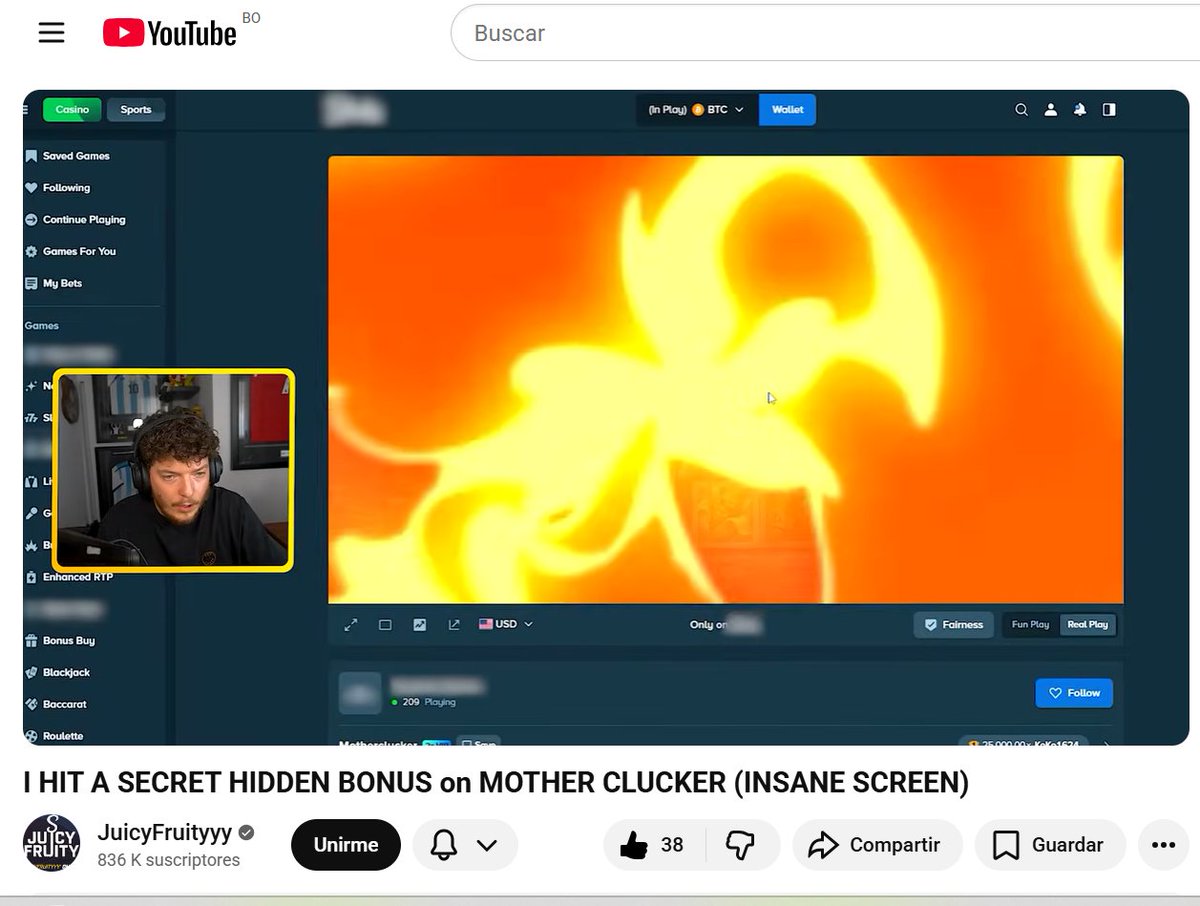Toggle the casino side panel icon

click(1108, 110)
